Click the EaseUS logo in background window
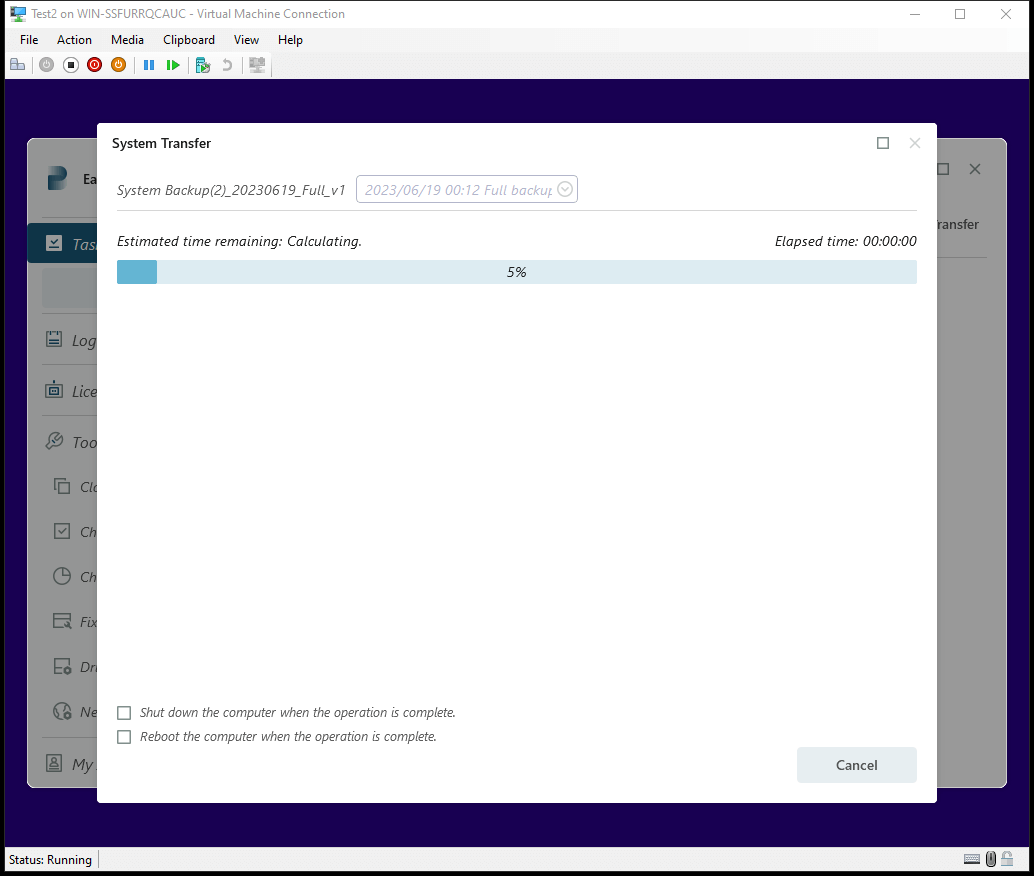Image resolution: width=1034 pixels, height=876 pixels. coord(57,178)
